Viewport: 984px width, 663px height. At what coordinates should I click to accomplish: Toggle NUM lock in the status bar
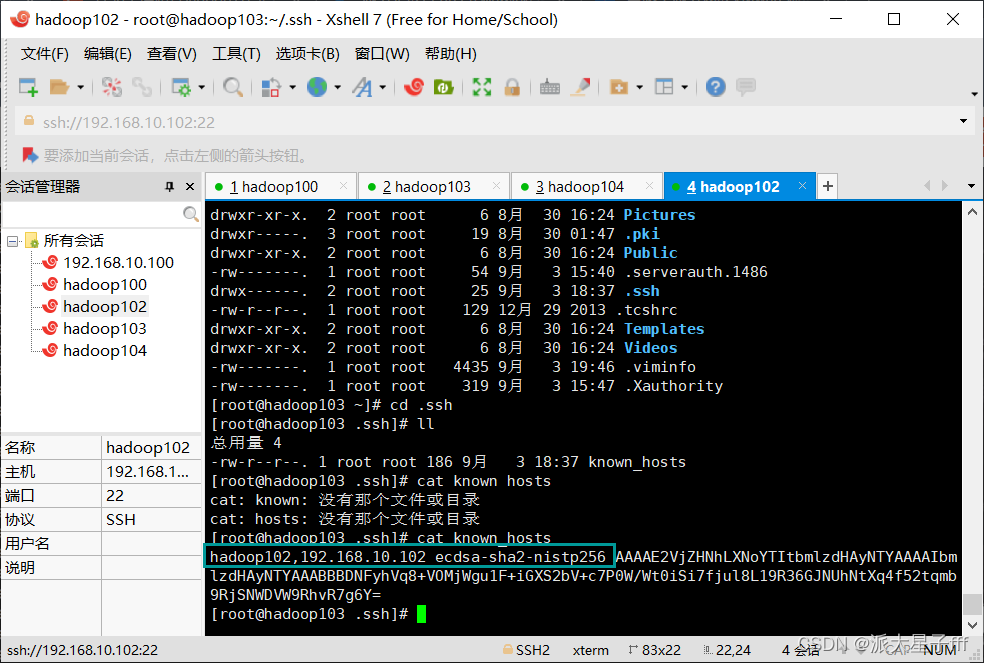940,649
